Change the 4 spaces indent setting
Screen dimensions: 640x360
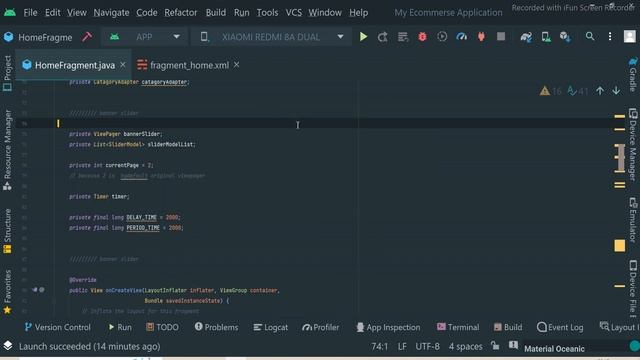[x=465, y=347]
